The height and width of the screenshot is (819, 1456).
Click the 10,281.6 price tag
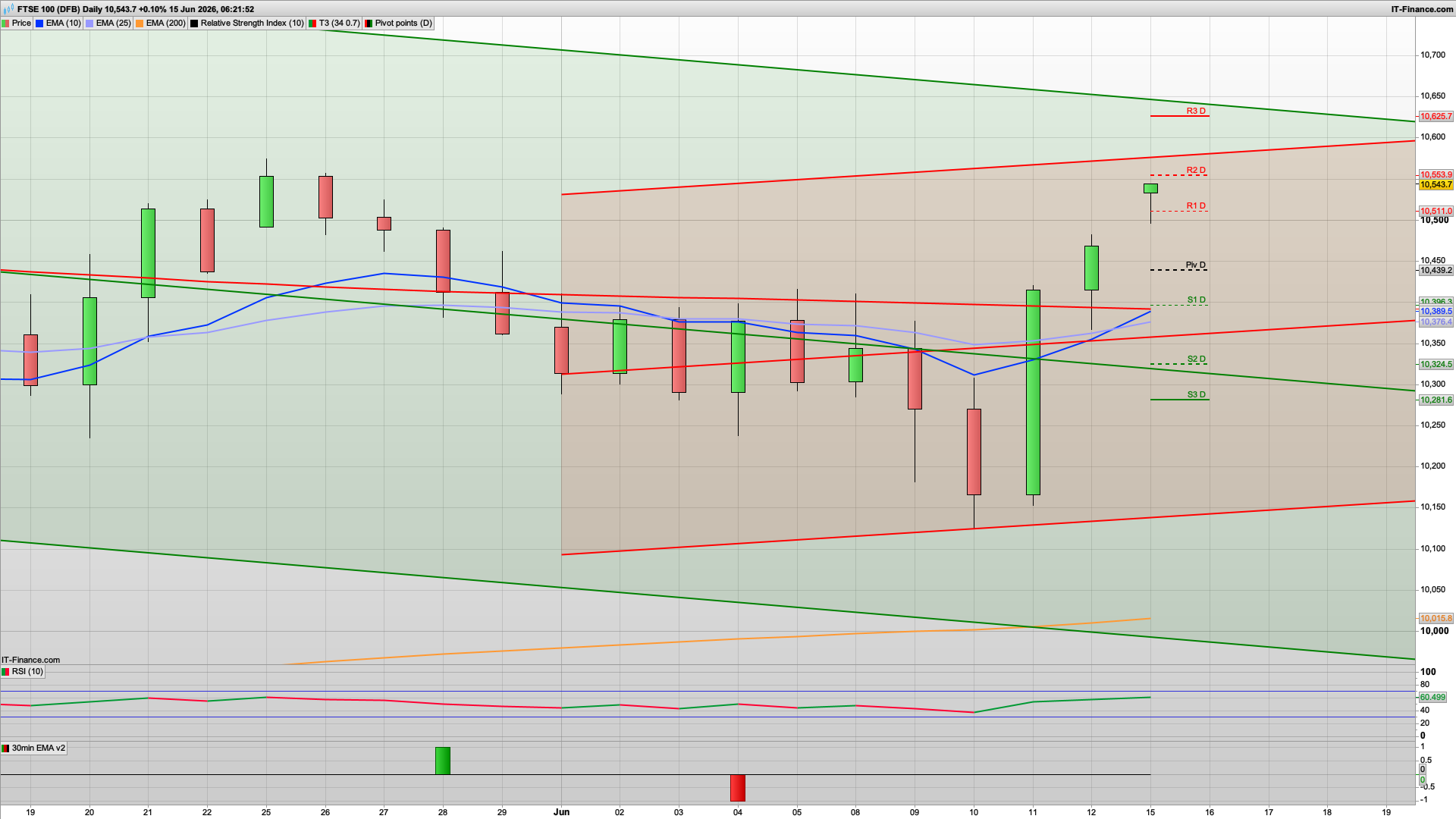1436,400
